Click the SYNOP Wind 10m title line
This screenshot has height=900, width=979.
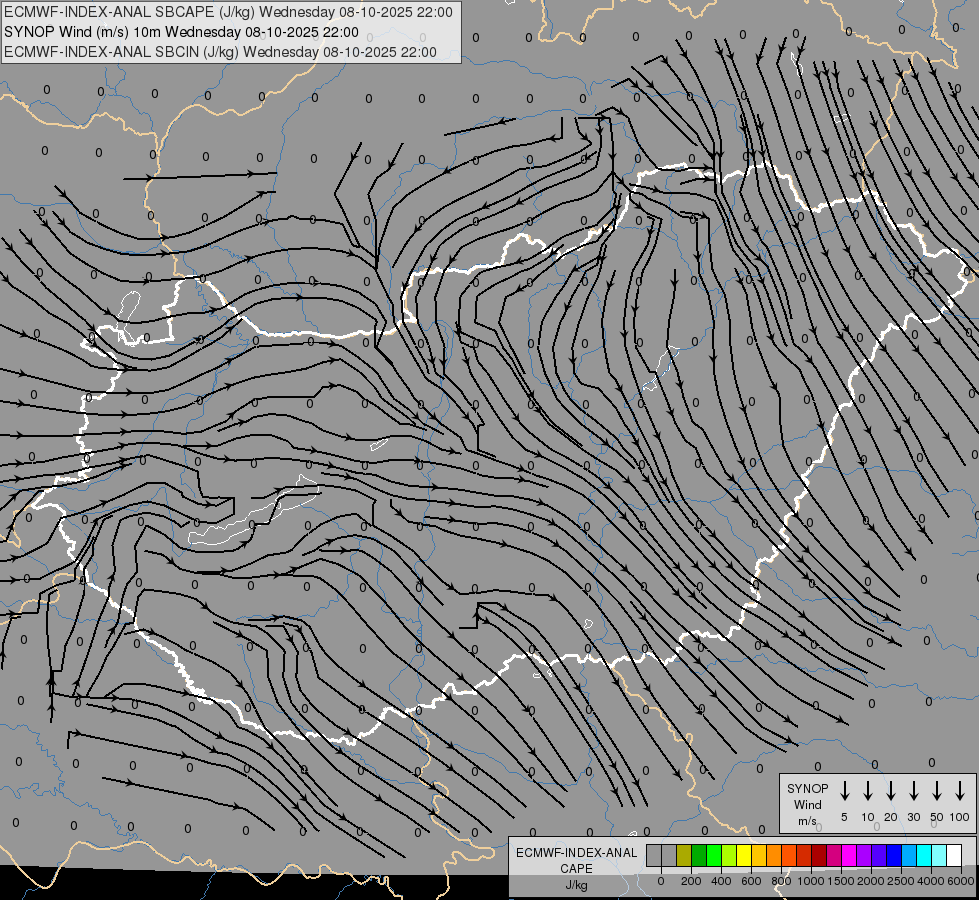[181, 32]
